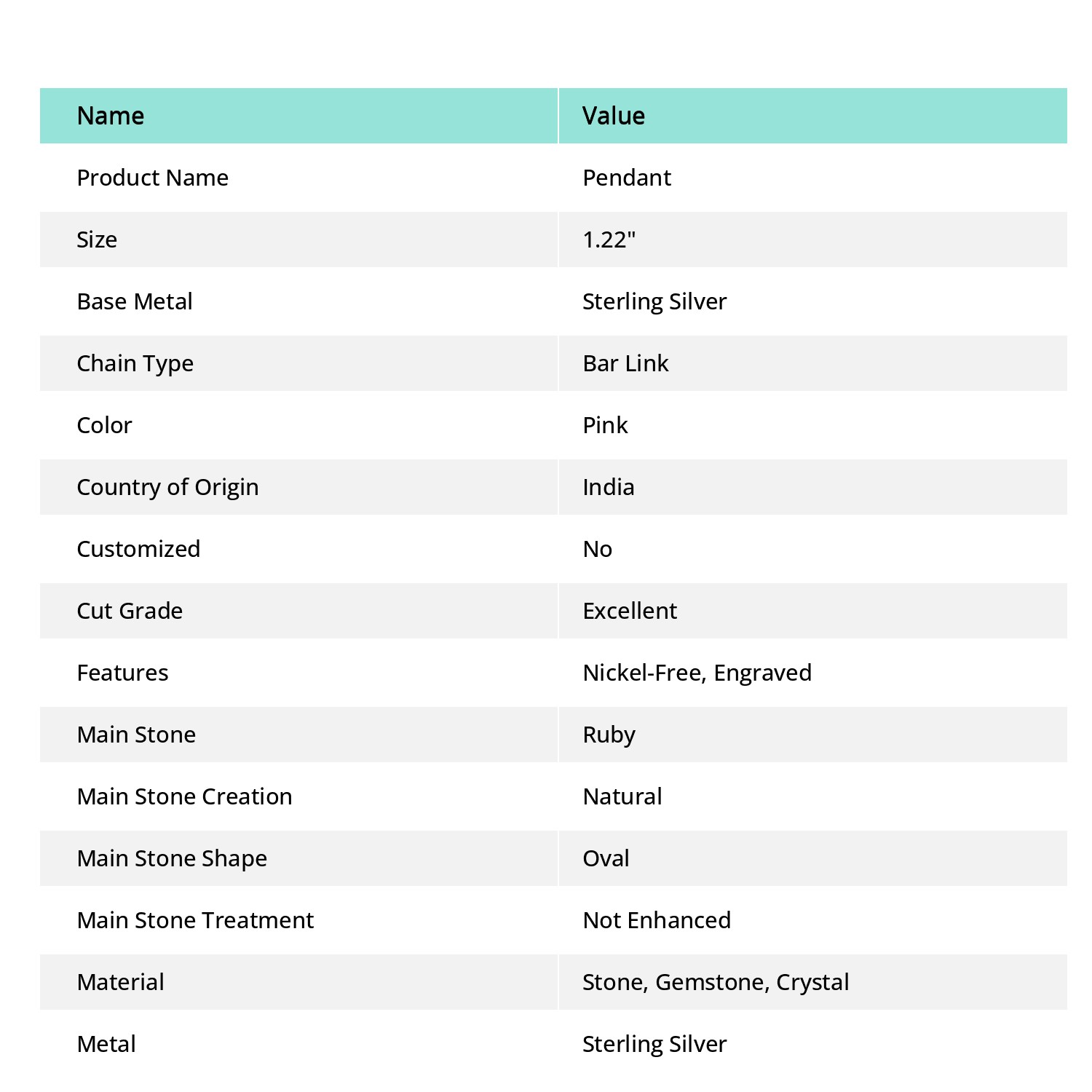Select the Country of Origin label
Viewport: 1092px width, 1092px height.
click(x=168, y=487)
